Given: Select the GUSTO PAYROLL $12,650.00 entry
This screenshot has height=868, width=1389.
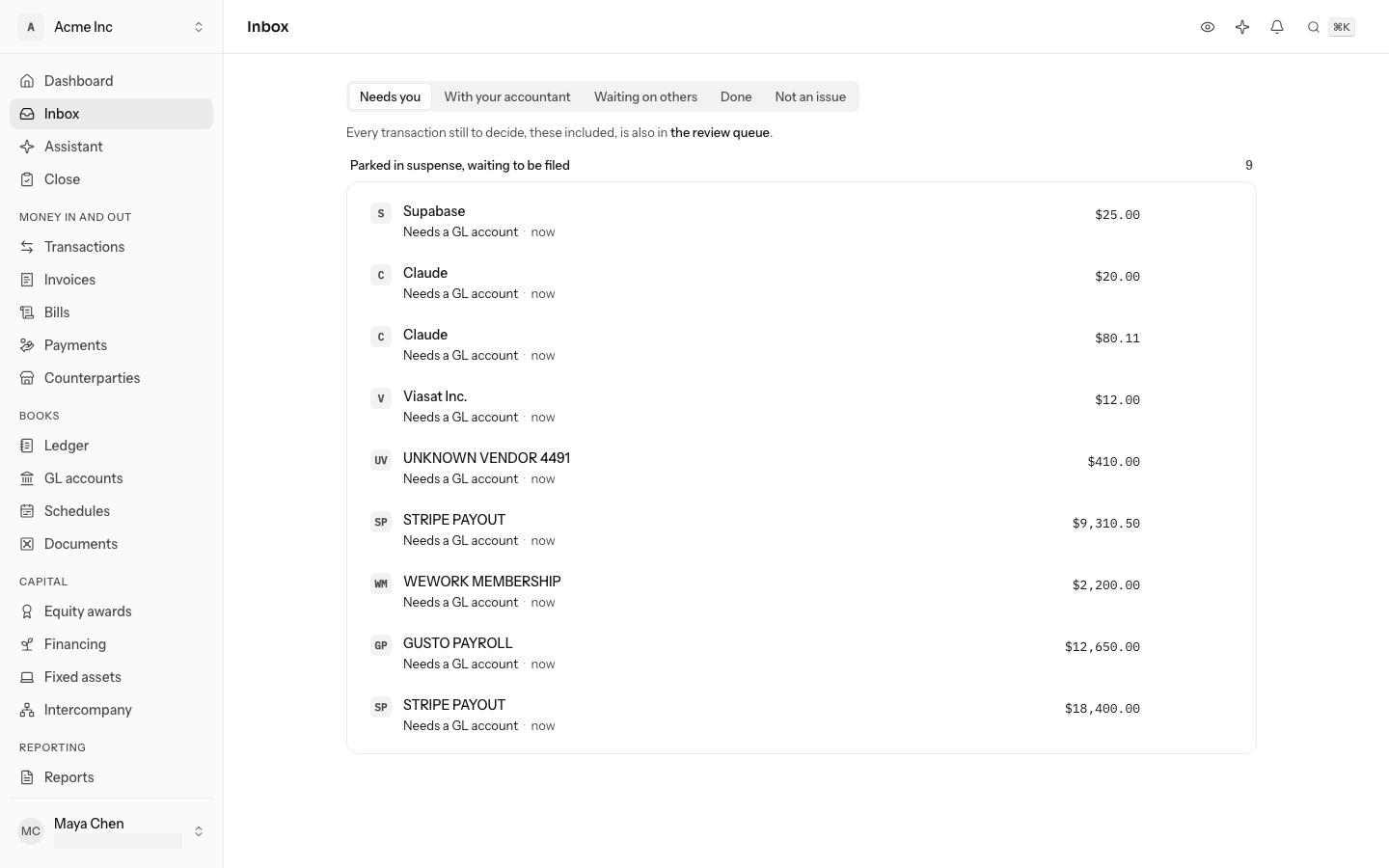Looking at the screenshot, I should pos(801,653).
